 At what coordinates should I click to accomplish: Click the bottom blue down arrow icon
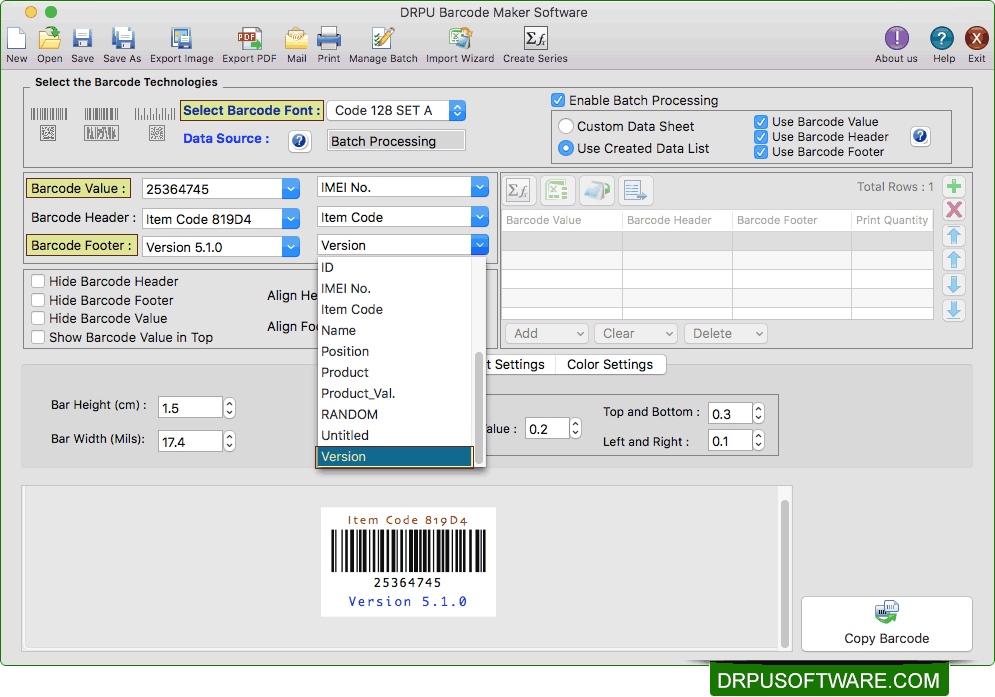[953, 310]
